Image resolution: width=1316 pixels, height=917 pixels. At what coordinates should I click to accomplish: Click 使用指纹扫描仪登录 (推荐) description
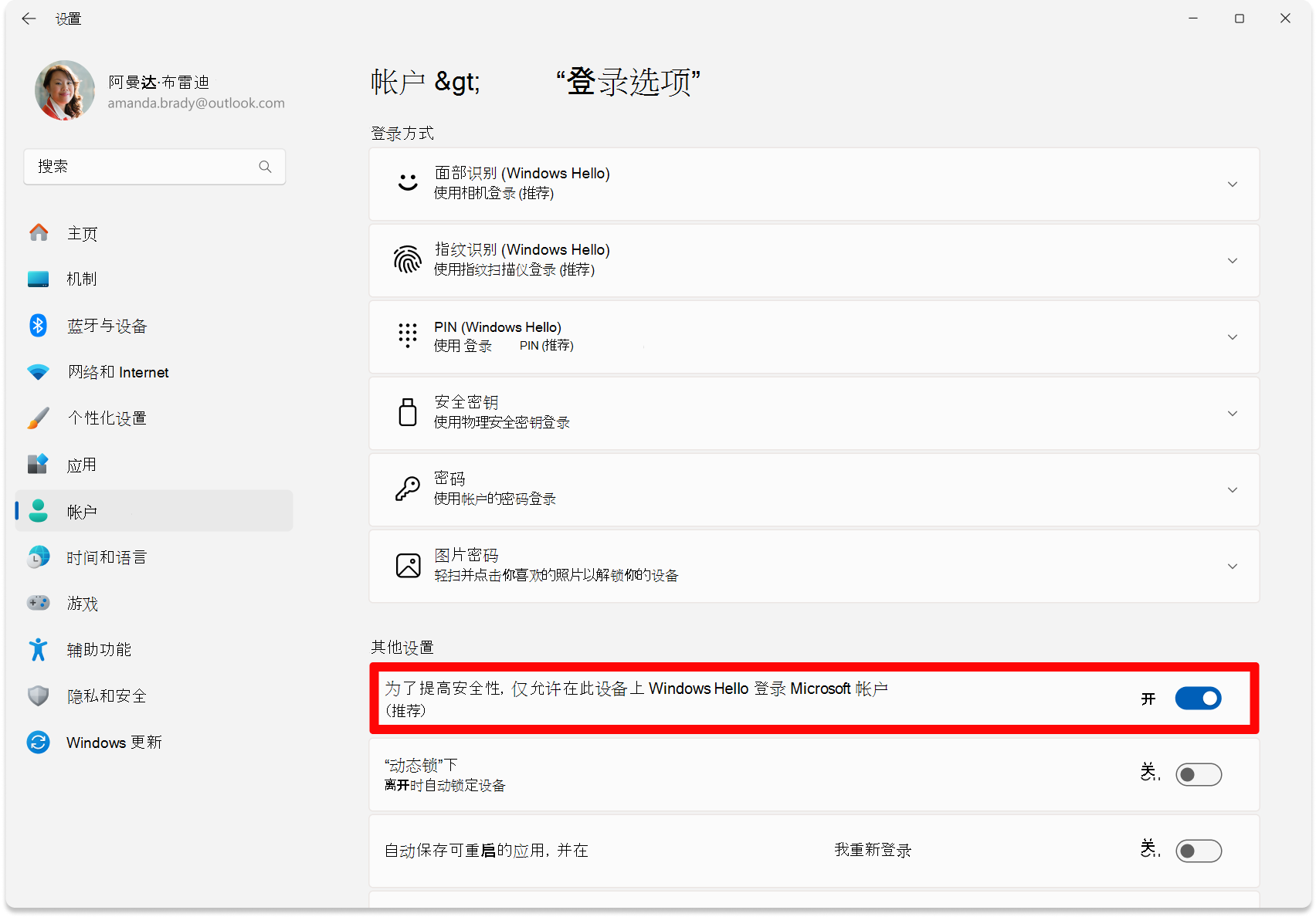tap(514, 269)
